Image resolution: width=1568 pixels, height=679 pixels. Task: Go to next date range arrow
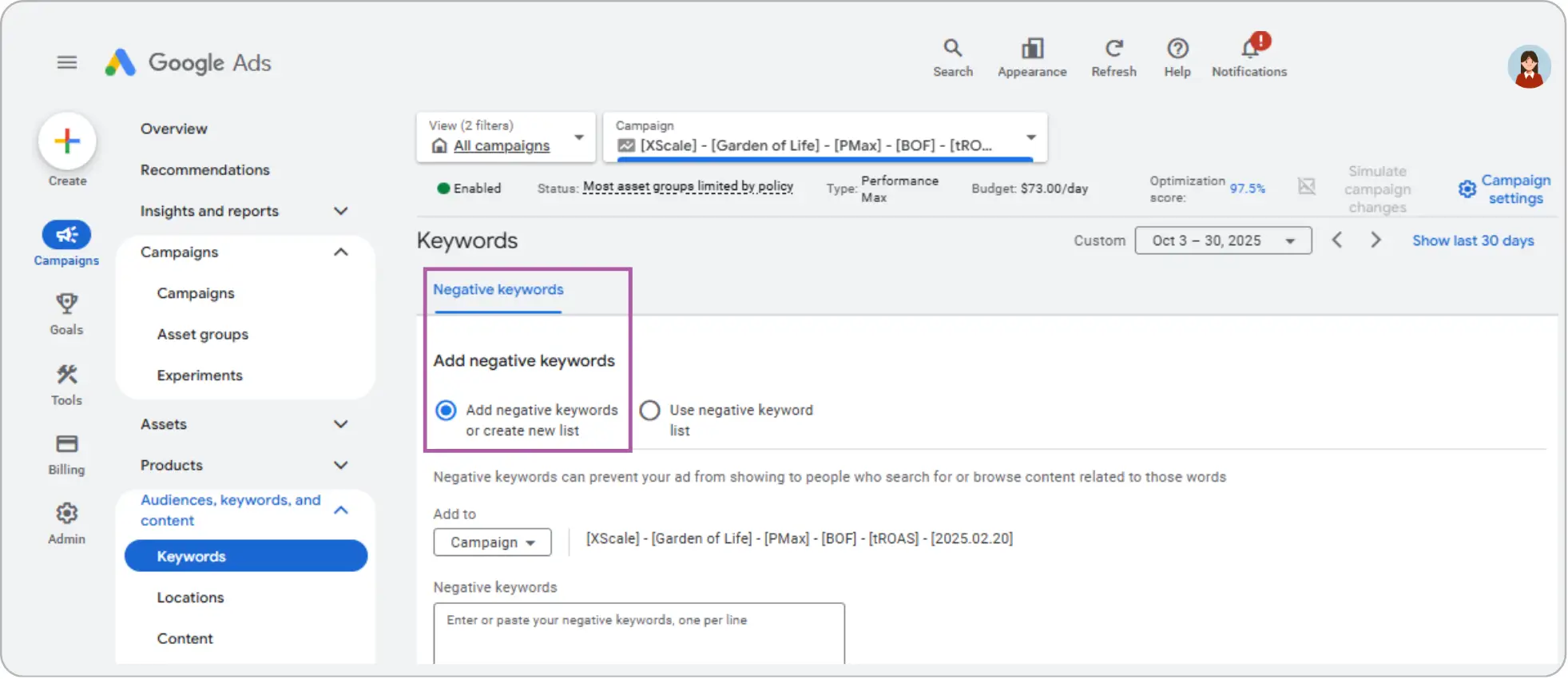click(x=1375, y=240)
